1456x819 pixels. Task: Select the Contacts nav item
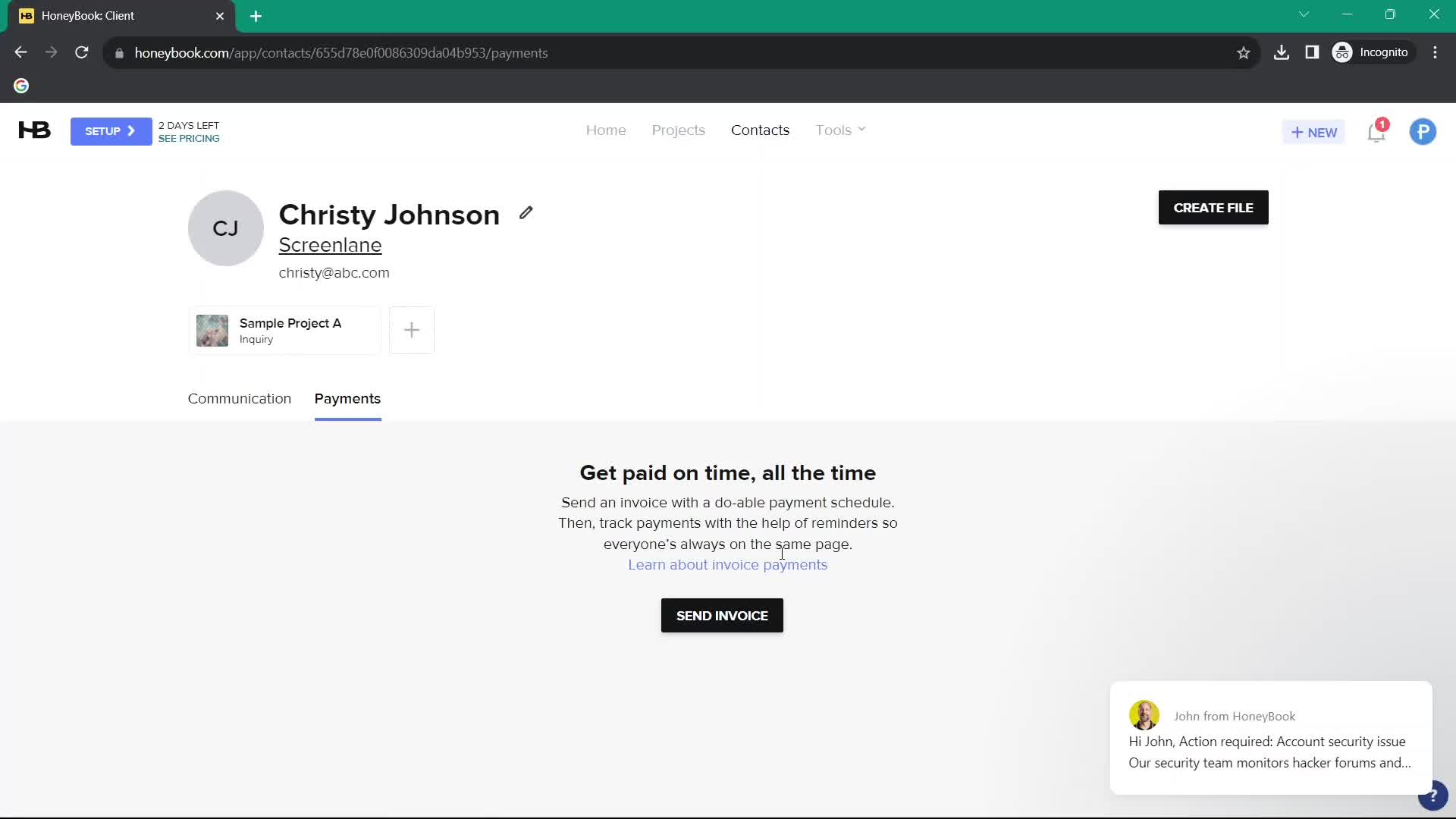tap(760, 130)
